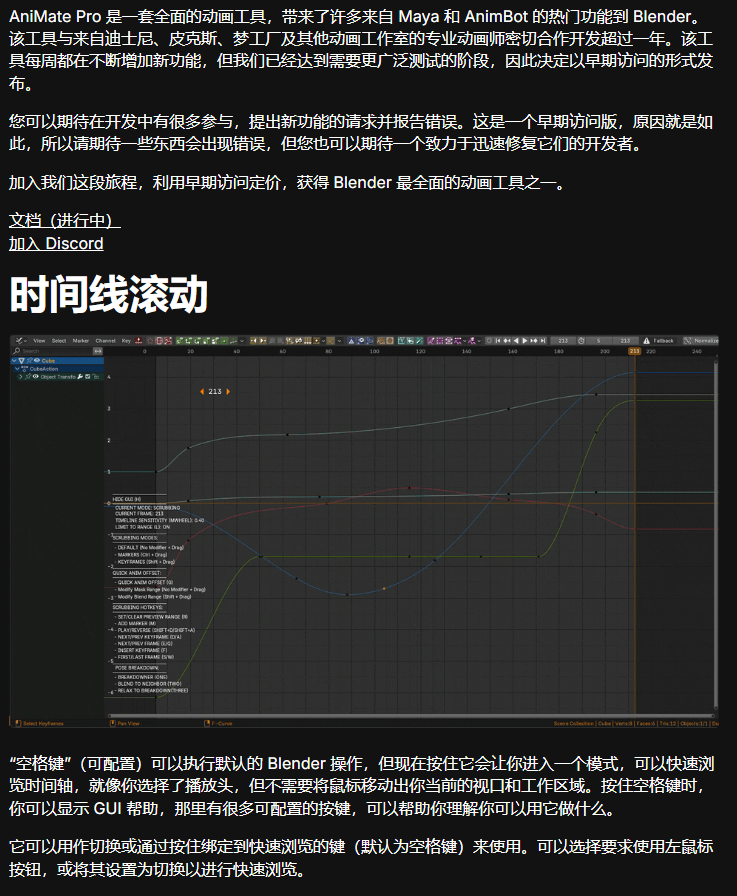The height and width of the screenshot is (896, 737).
Task: Toggle the checkbox on Object Transforms row
Action: tap(87, 377)
